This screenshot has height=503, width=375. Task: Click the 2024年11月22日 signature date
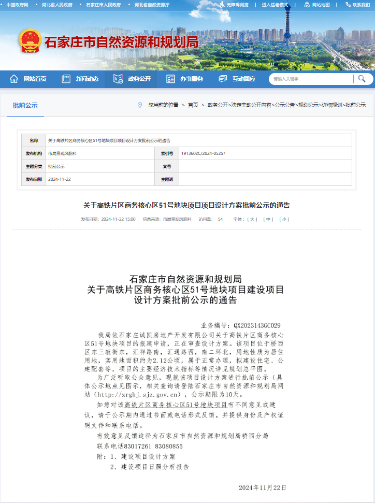[262, 488]
